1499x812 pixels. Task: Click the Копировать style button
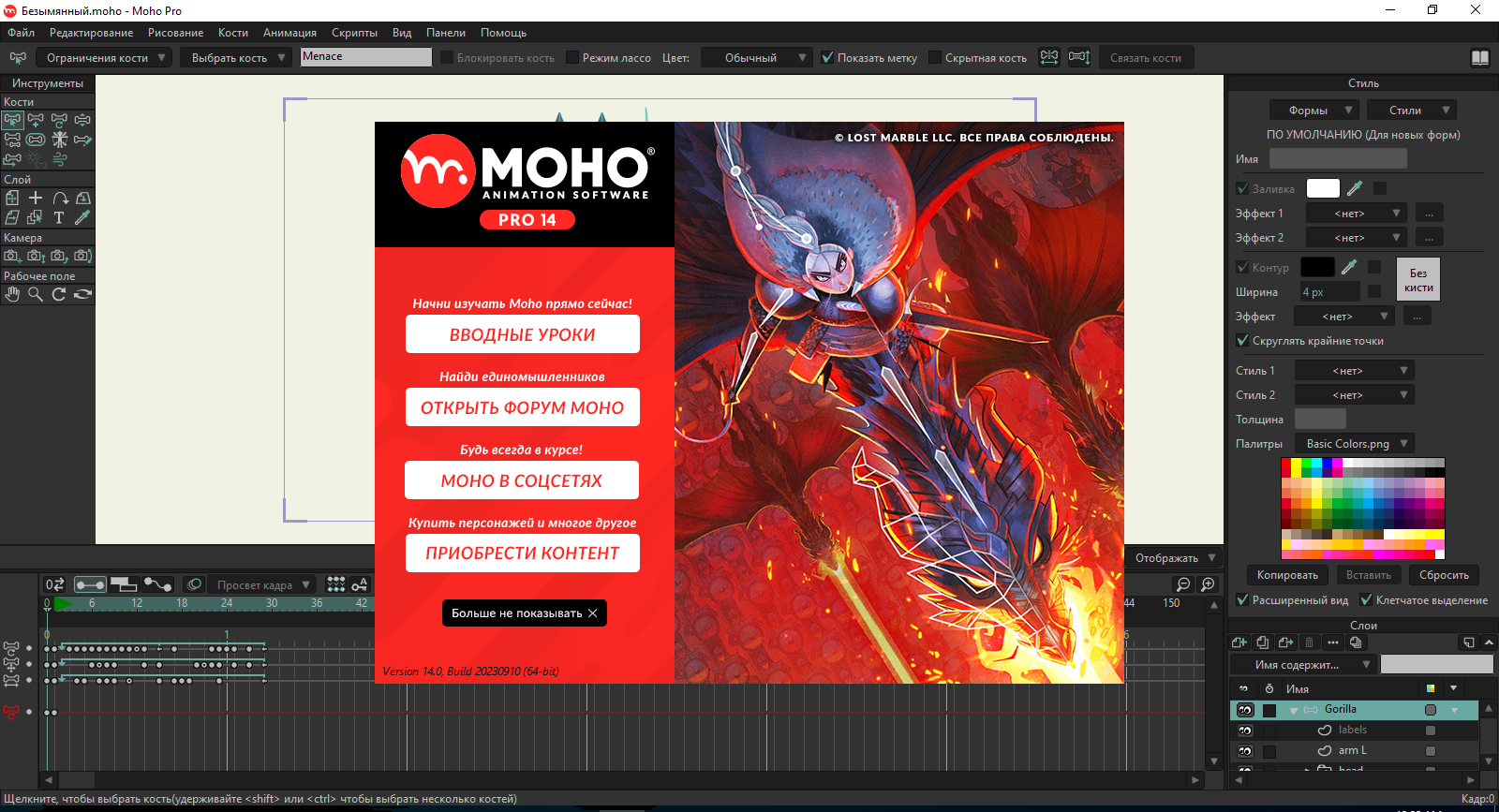pyautogui.click(x=1287, y=575)
